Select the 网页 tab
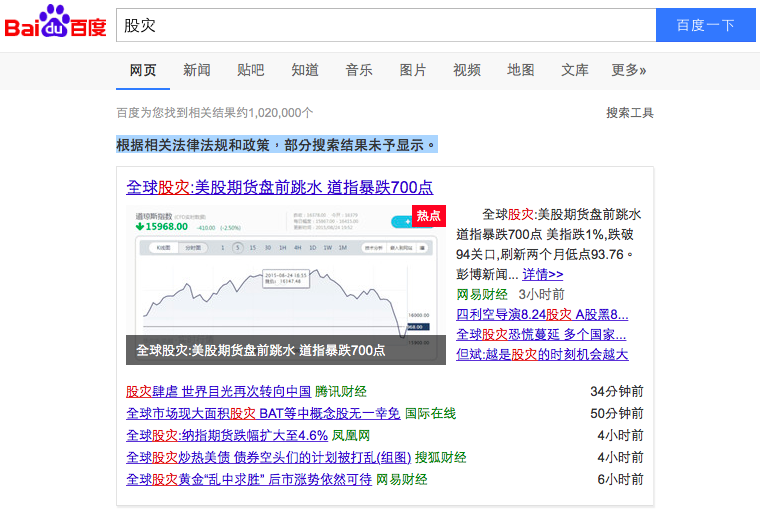The height and width of the screenshot is (522, 760). coord(143,70)
